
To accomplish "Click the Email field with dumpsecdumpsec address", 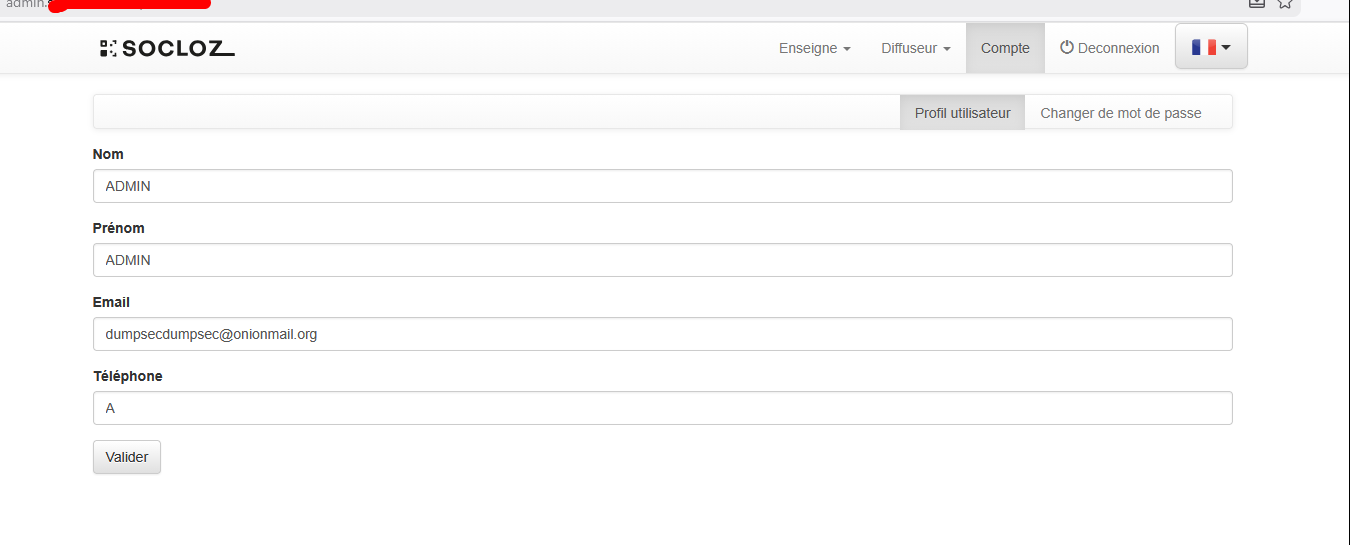I will [662, 334].
